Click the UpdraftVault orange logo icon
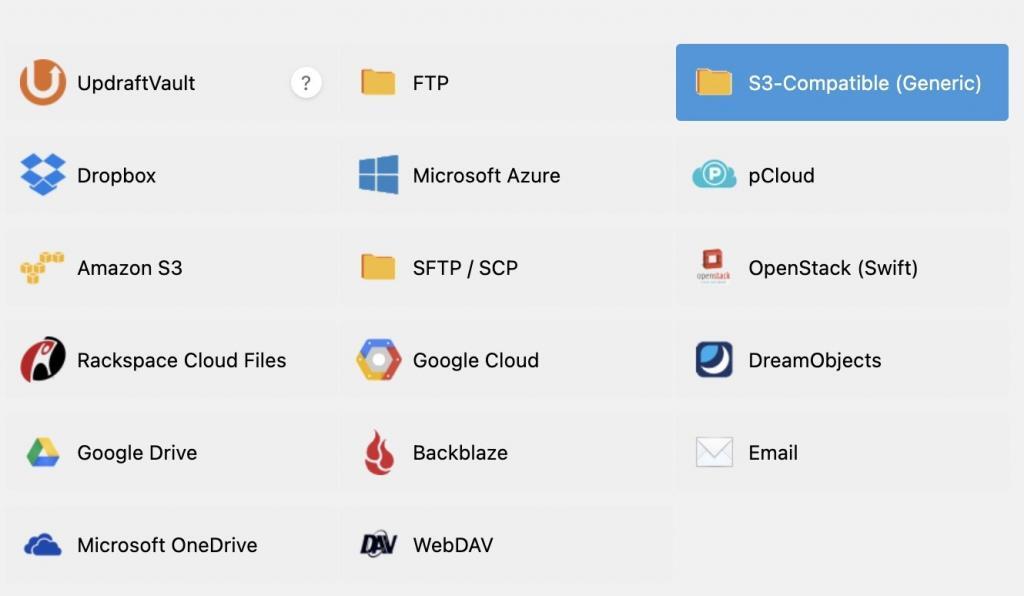The width and height of the screenshot is (1024, 596). pyautogui.click(x=42, y=82)
